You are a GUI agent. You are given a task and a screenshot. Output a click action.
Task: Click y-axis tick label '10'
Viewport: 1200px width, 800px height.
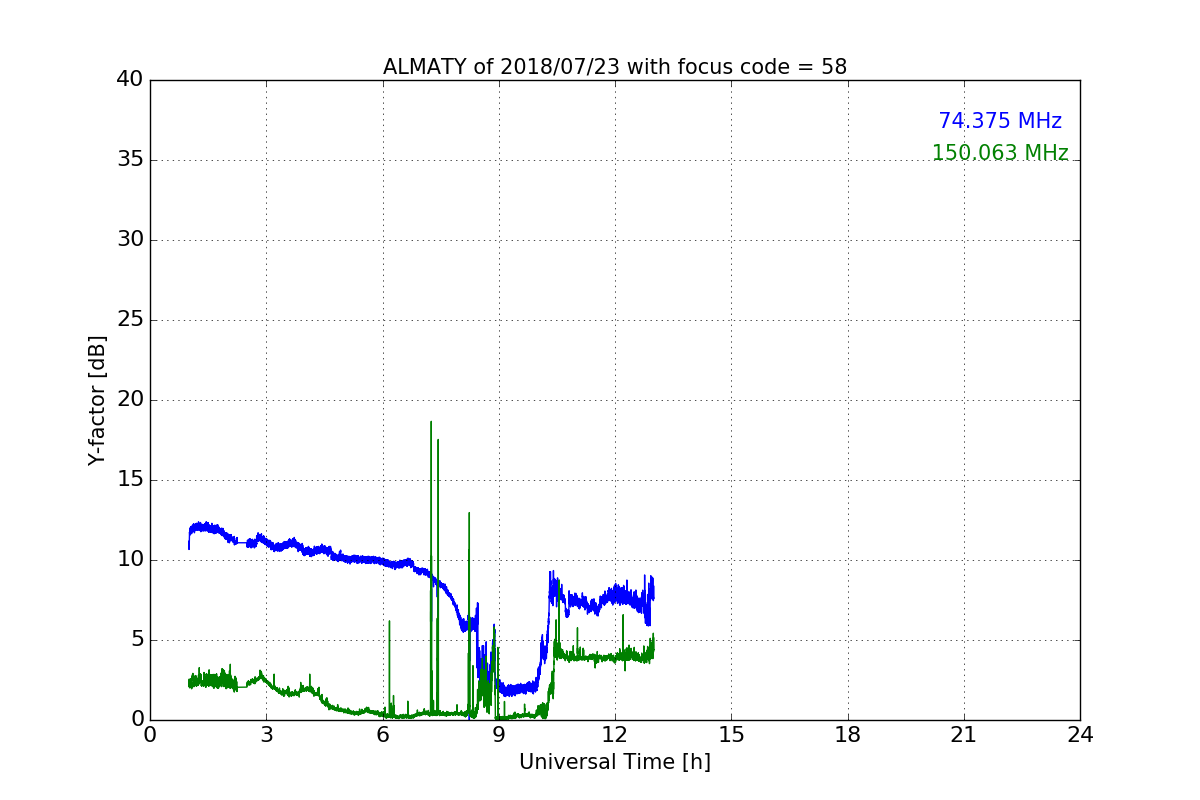pyautogui.click(x=130, y=560)
